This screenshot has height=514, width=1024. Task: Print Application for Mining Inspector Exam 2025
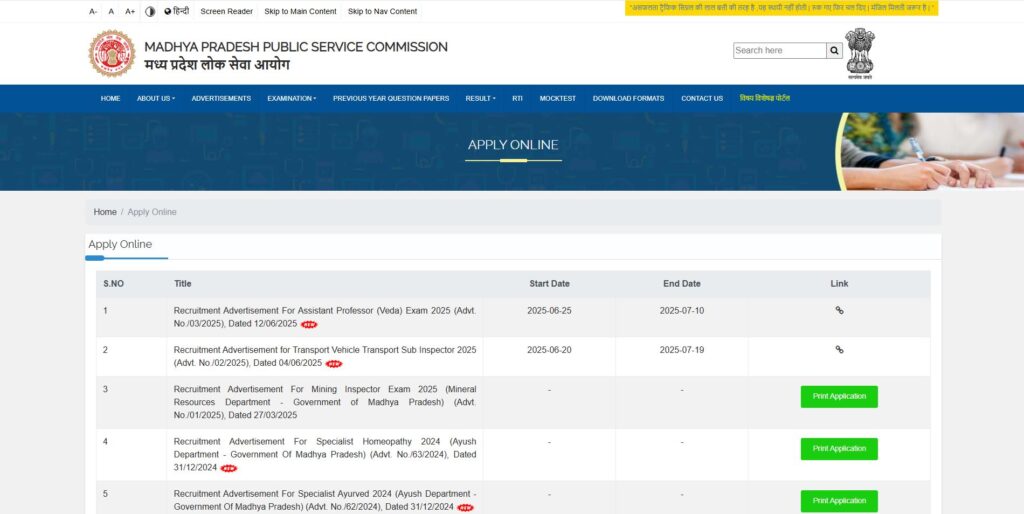click(839, 396)
